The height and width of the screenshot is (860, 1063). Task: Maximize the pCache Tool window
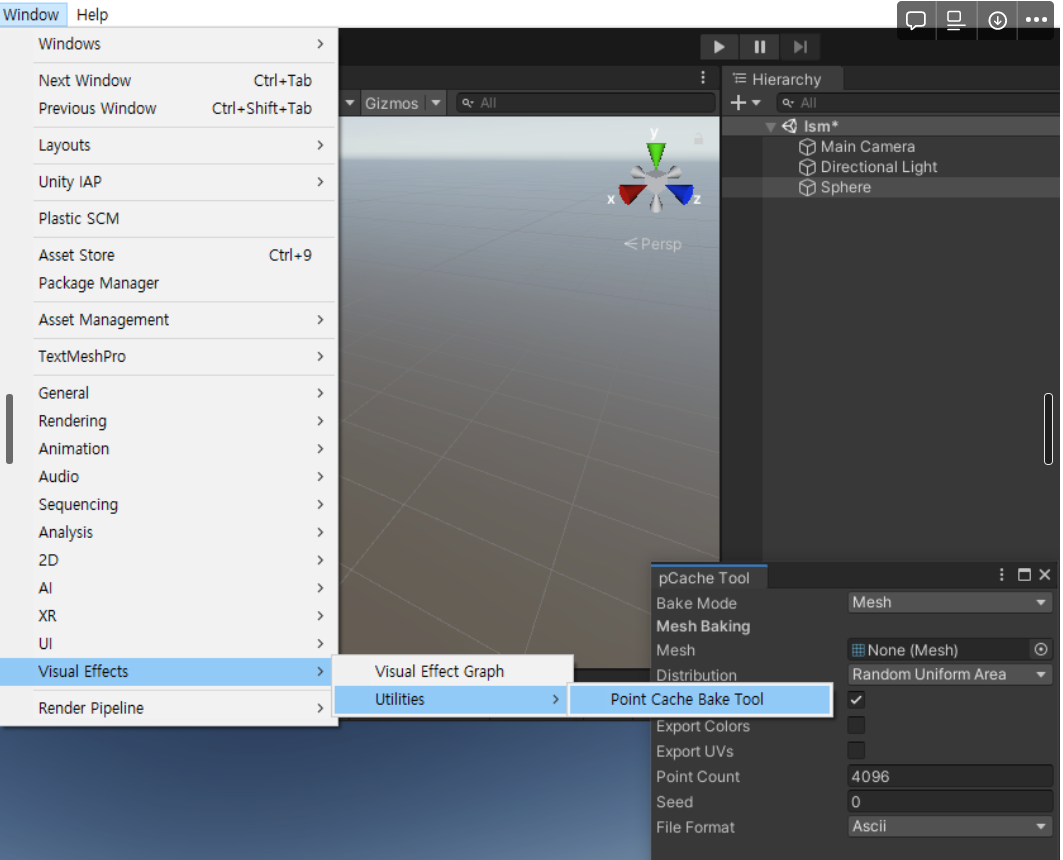[1024, 575]
